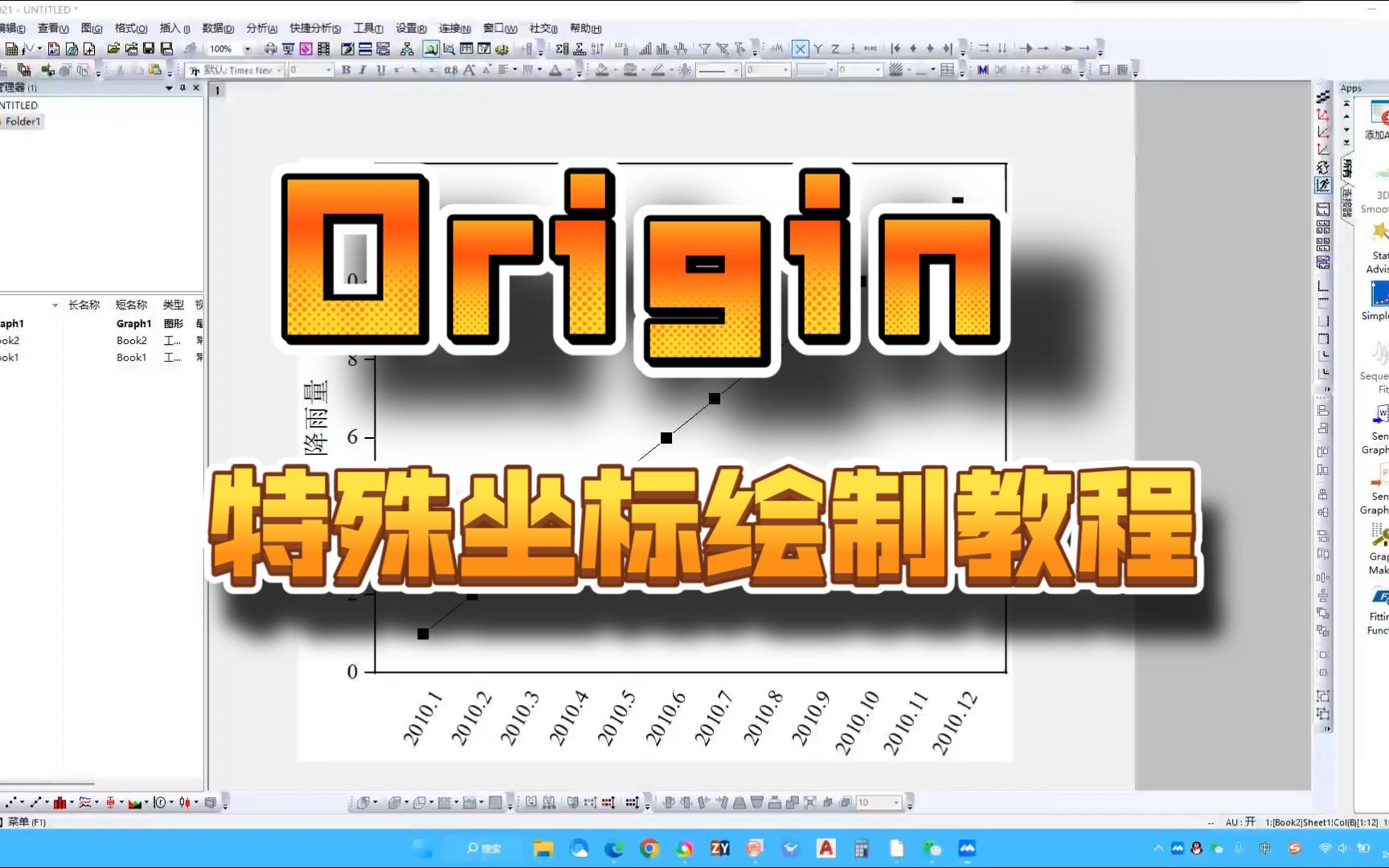Click the Move to First arrow icon

coord(895,49)
